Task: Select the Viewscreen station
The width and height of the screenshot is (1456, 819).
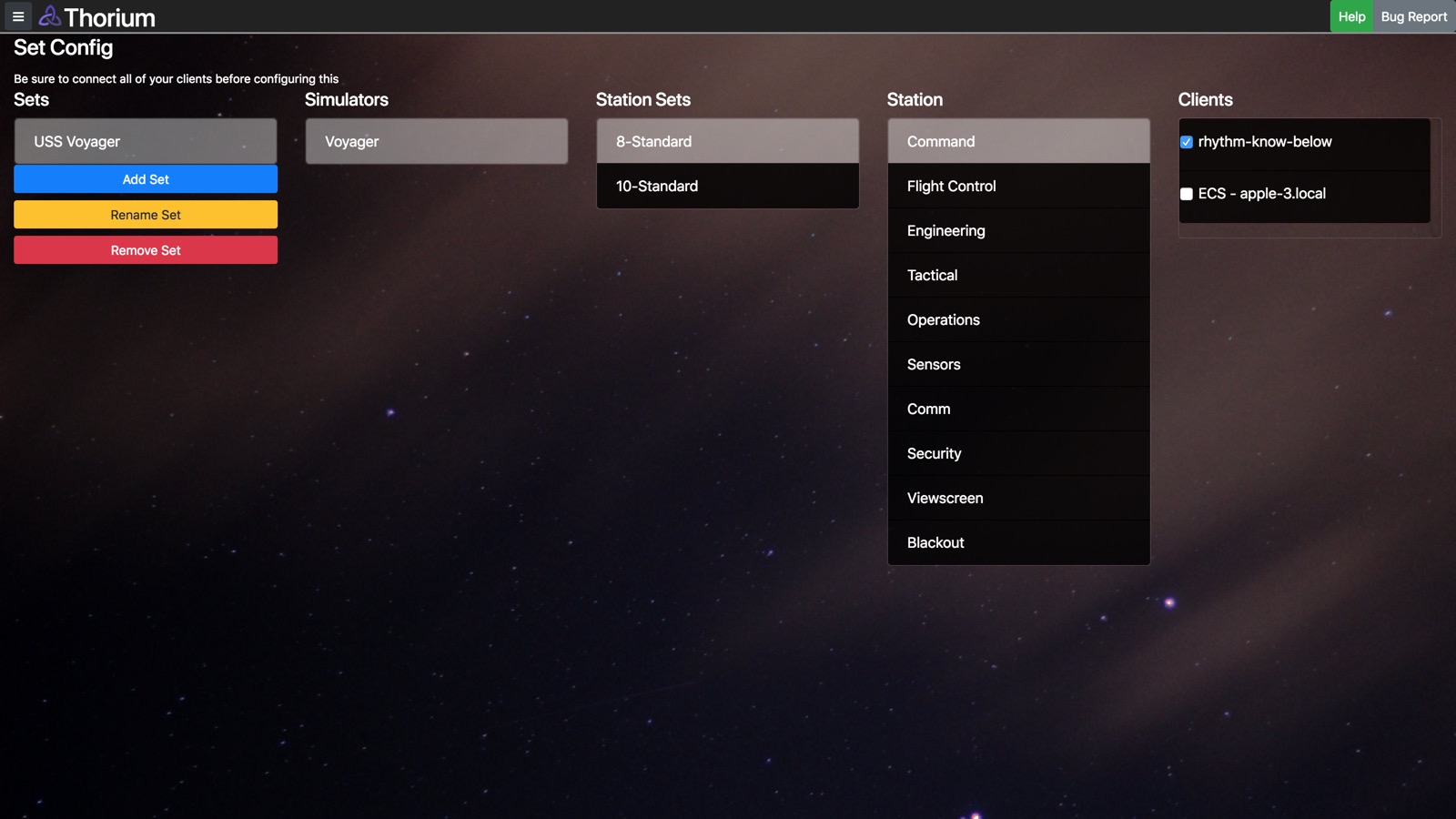Action: coord(1019,498)
